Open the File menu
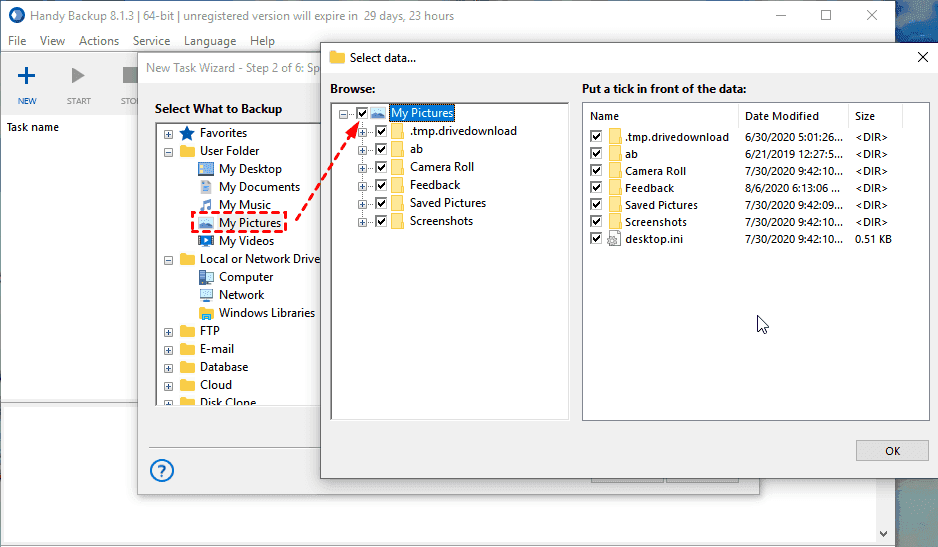The height and width of the screenshot is (547, 938). tap(17, 41)
